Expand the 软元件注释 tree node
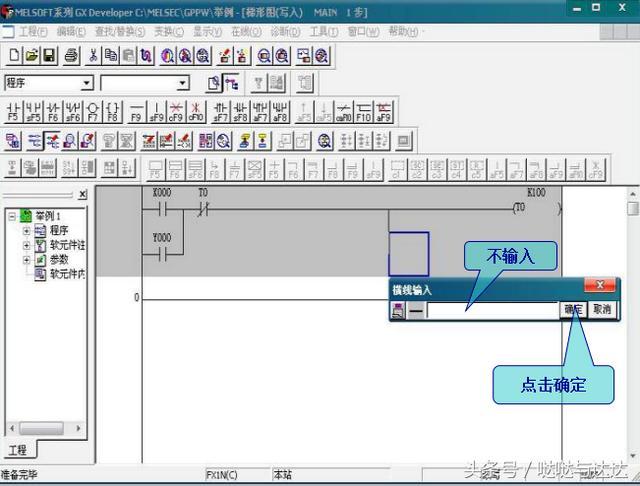The width and height of the screenshot is (640, 486). [27, 245]
